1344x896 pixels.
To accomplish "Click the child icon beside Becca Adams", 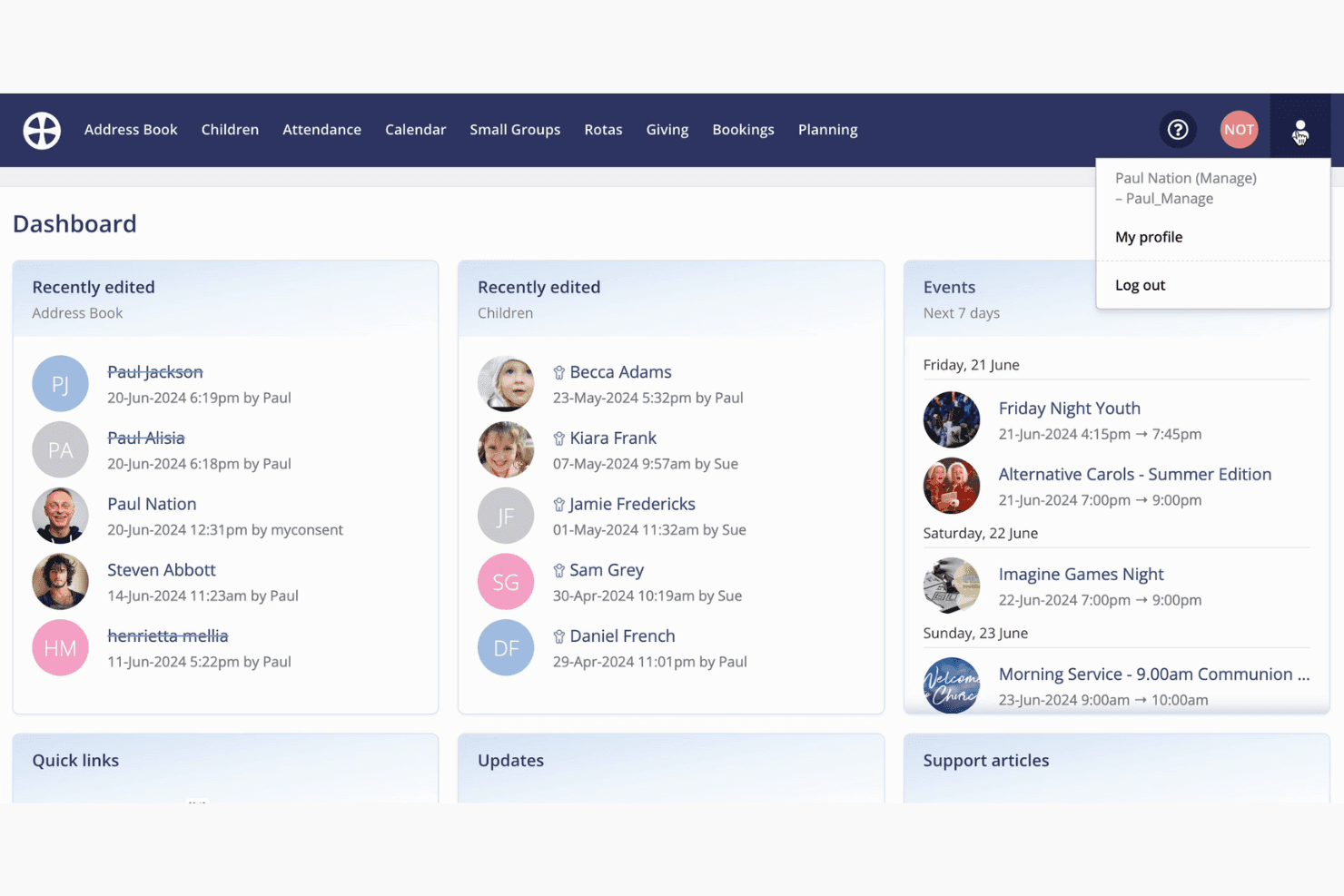I will click(x=559, y=372).
